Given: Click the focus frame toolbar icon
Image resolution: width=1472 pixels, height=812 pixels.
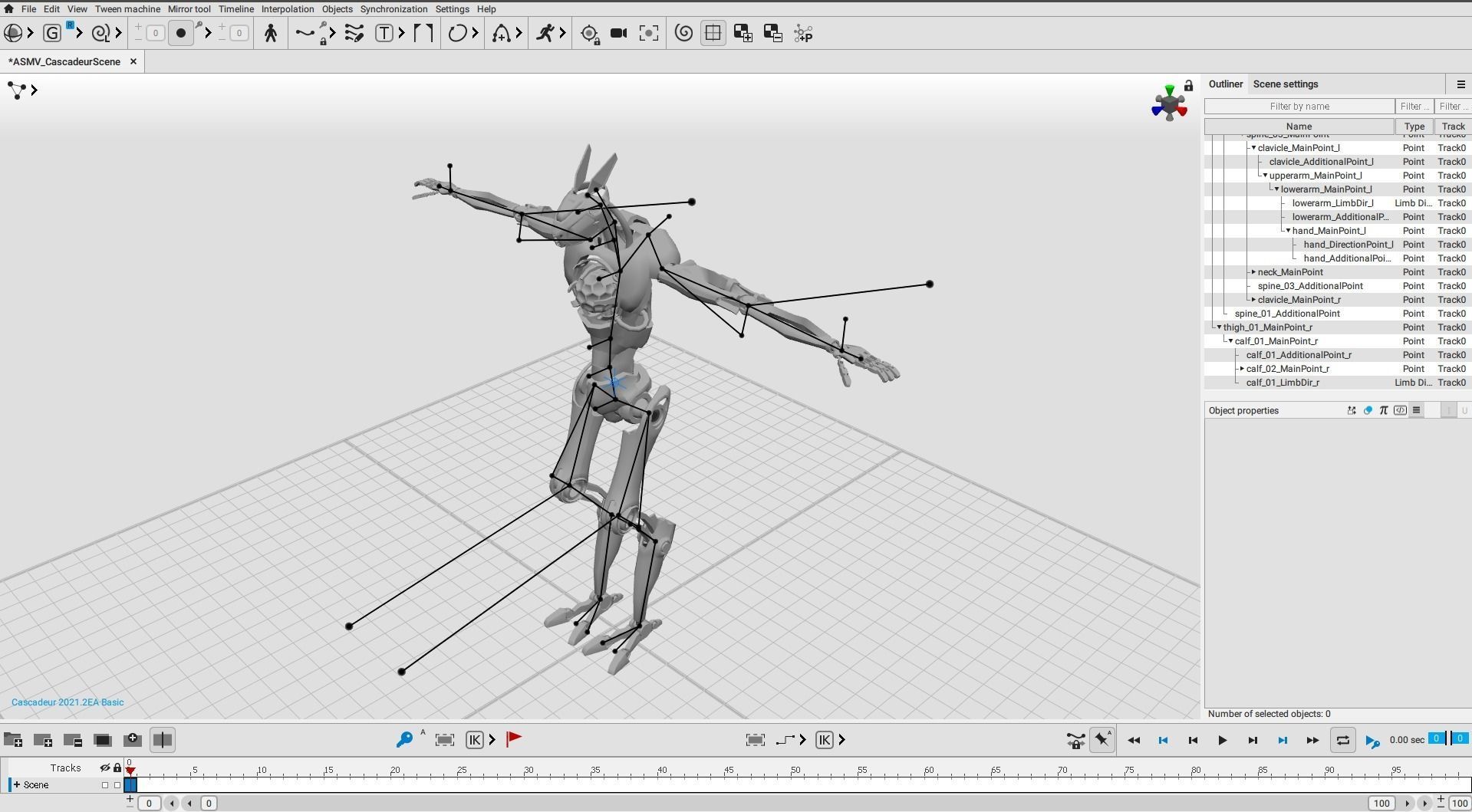Looking at the screenshot, I should (x=649, y=33).
